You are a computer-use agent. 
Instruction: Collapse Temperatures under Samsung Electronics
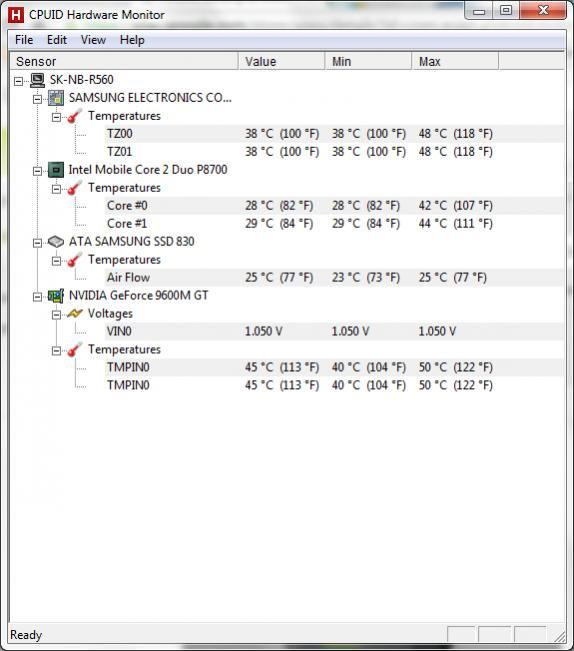point(56,117)
